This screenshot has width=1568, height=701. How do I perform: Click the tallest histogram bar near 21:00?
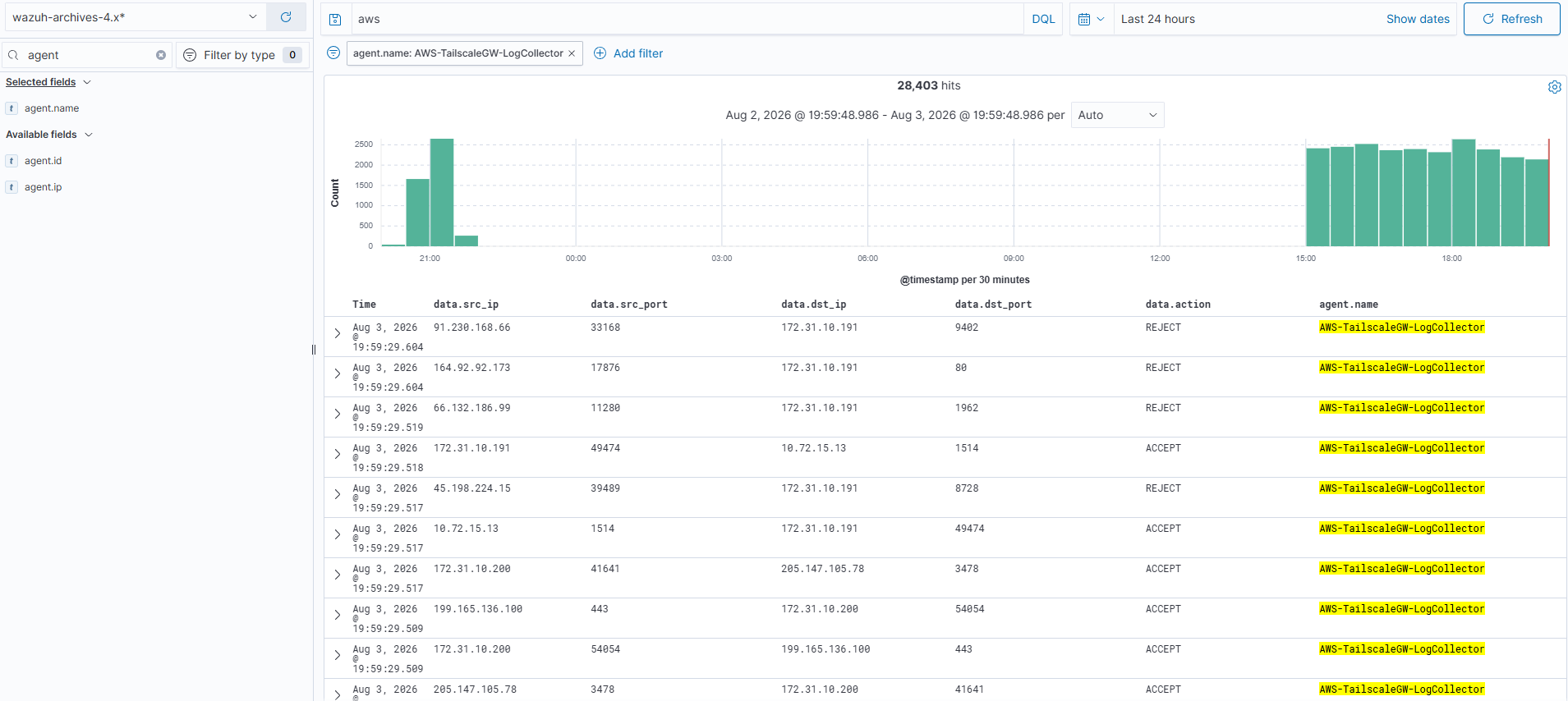click(442, 192)
